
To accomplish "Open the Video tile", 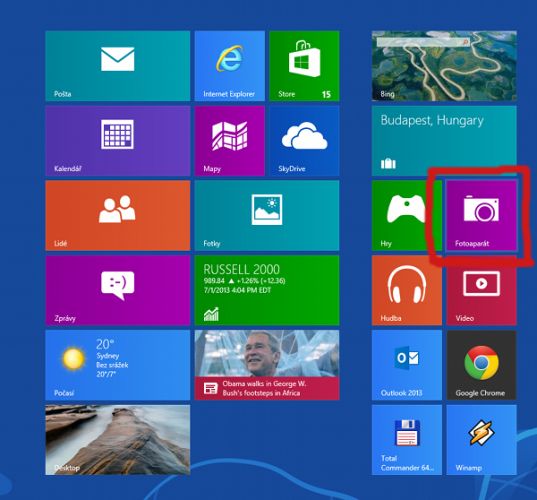I will pyautogui.click(x=482, y=290).
